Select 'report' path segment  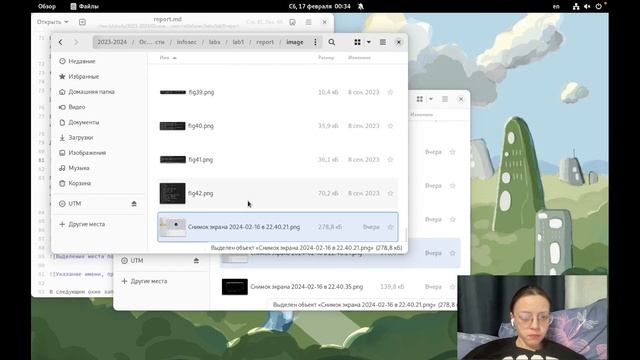point(265,42)
